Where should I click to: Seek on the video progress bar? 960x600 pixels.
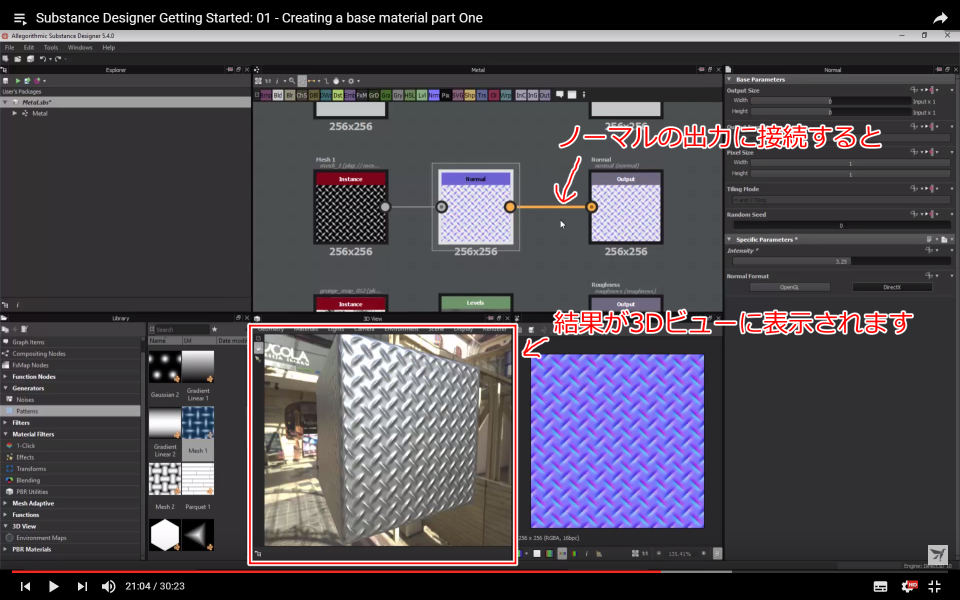pyautogui.click(x=480, y=572)
